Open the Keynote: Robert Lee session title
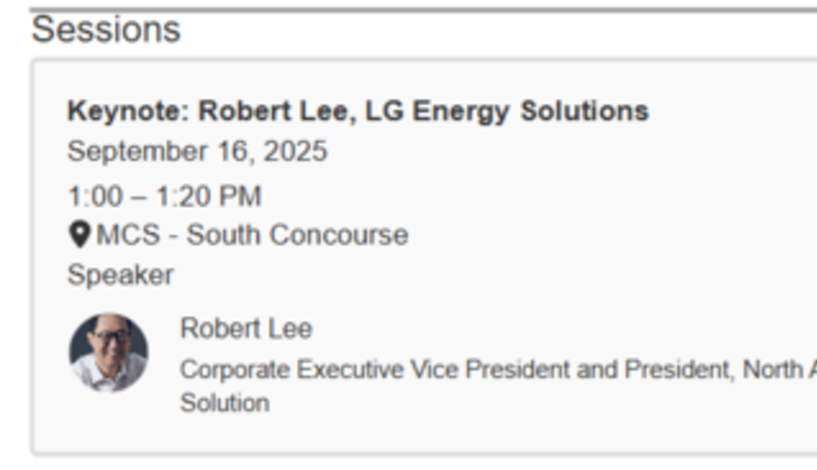 [358, 112]
